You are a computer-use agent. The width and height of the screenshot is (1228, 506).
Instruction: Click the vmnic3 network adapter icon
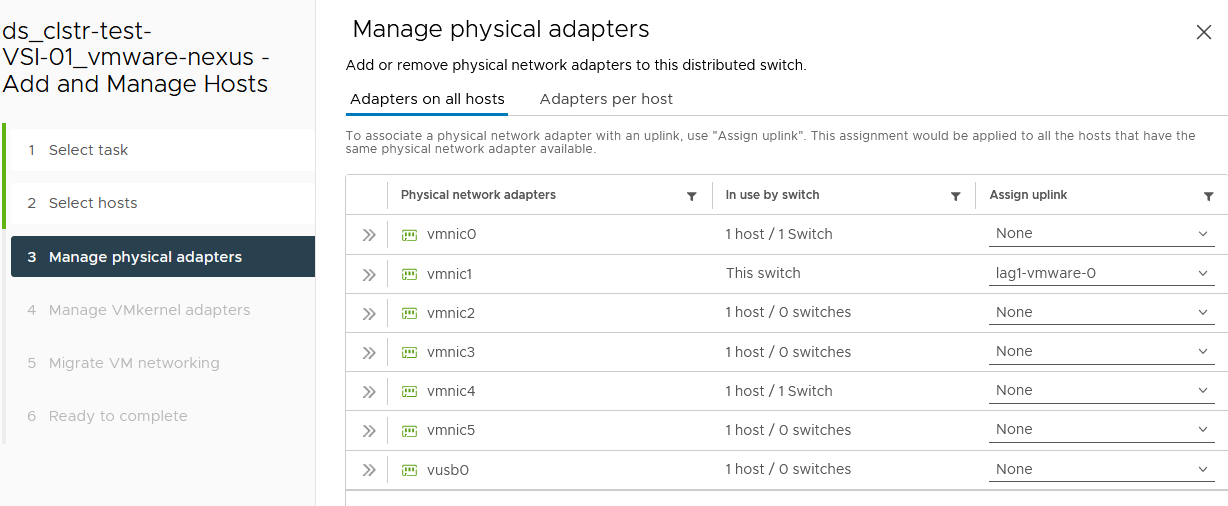point(409,352)
